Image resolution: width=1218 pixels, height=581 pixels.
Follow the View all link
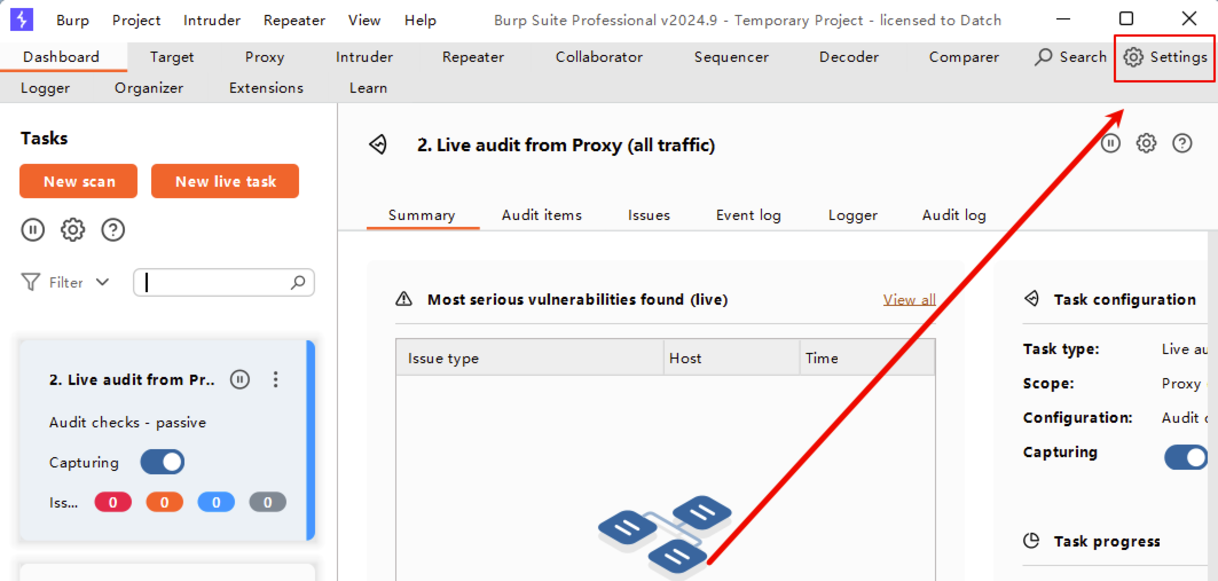coord(909,299)
